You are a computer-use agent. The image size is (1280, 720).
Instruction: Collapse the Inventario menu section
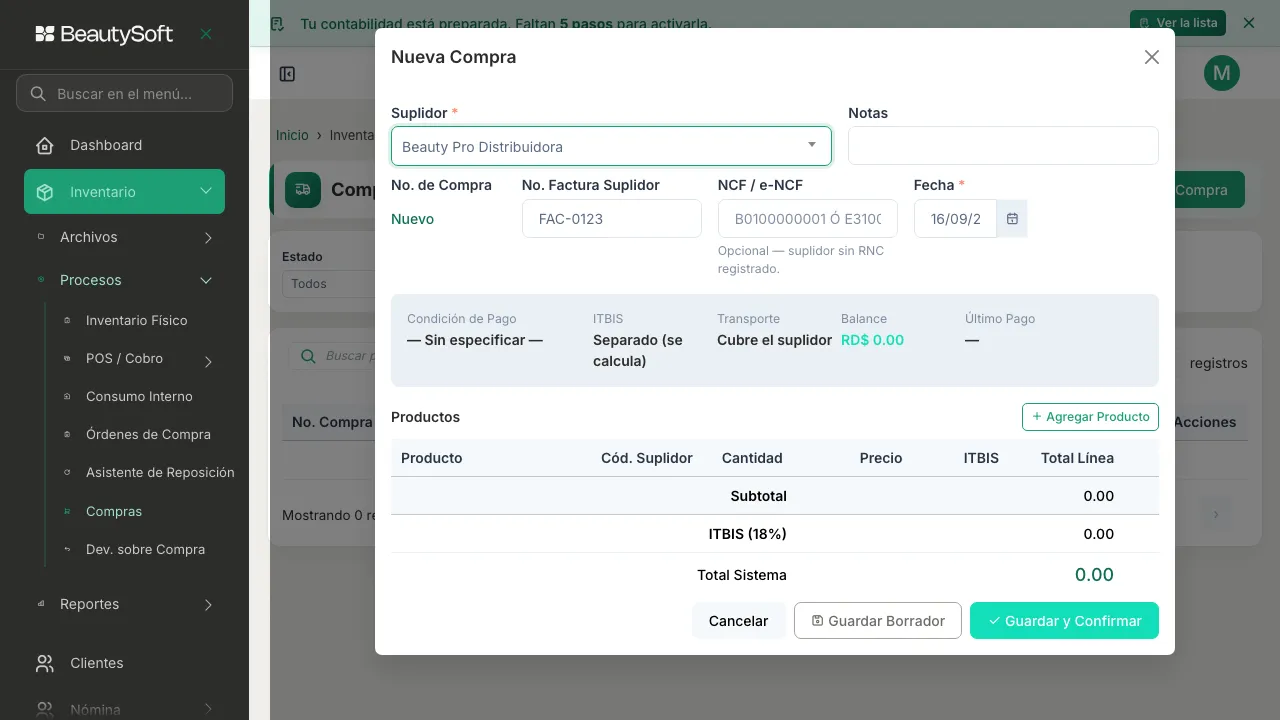coord(206,192)
